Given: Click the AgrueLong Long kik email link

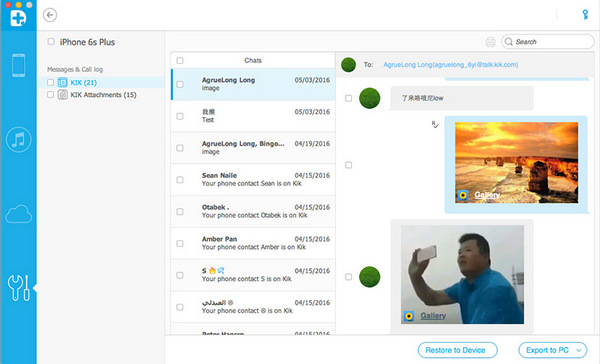Looking at the screenshot, I should tap(451, 65).
